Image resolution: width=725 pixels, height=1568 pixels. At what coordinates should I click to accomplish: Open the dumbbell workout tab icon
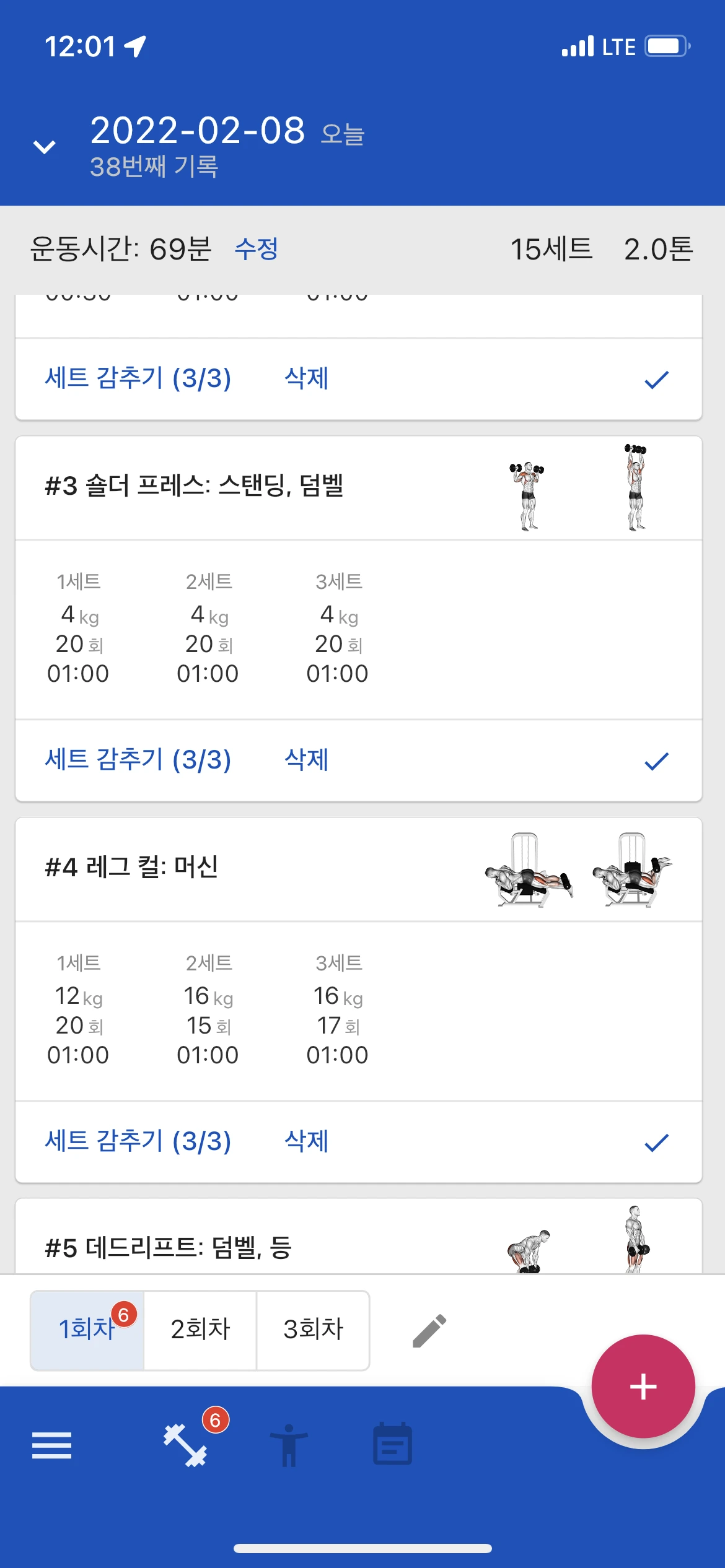[x=185, y=1445]
